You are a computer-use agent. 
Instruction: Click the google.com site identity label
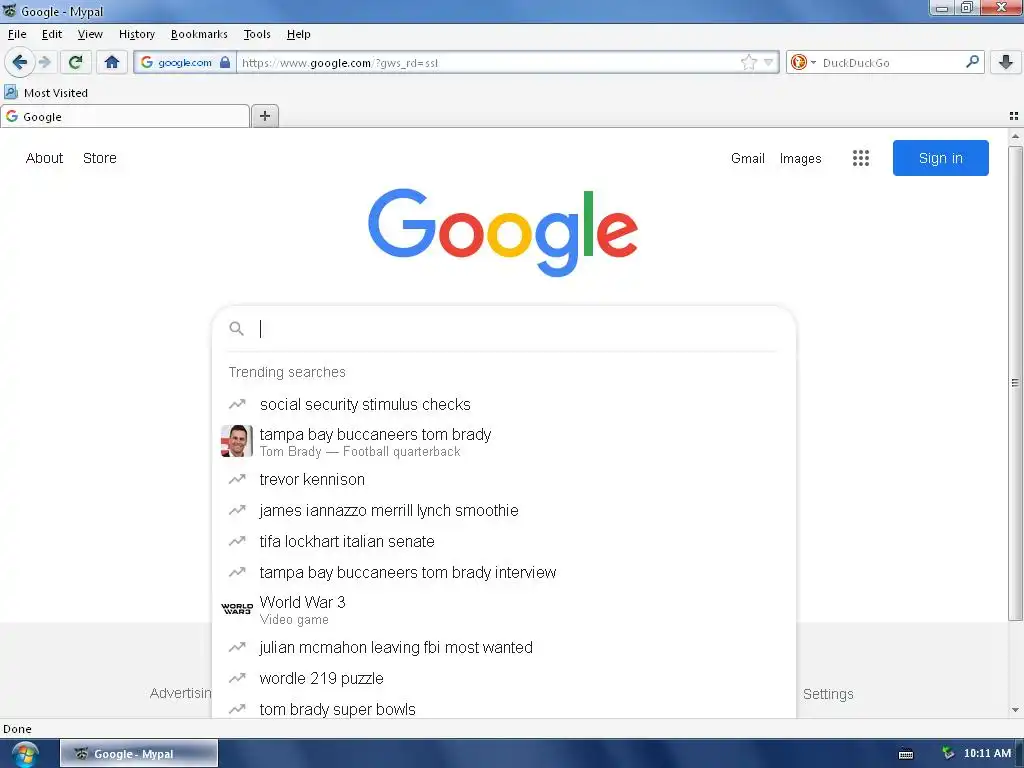point(185,63)
